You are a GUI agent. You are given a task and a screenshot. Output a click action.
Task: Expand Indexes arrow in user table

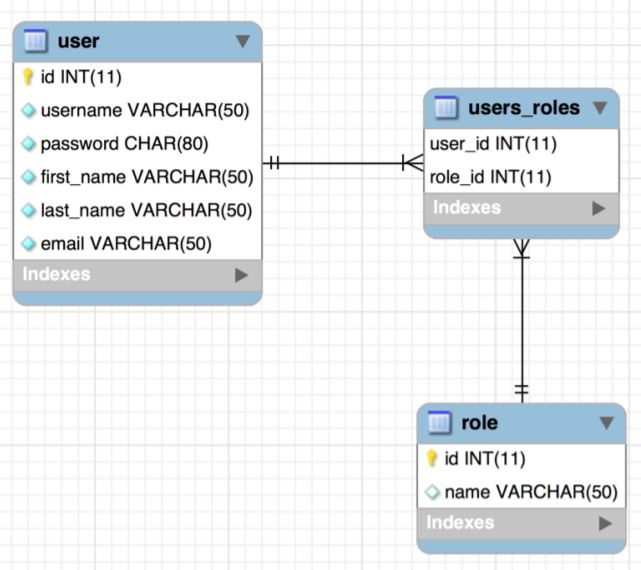tap(242, 275)
